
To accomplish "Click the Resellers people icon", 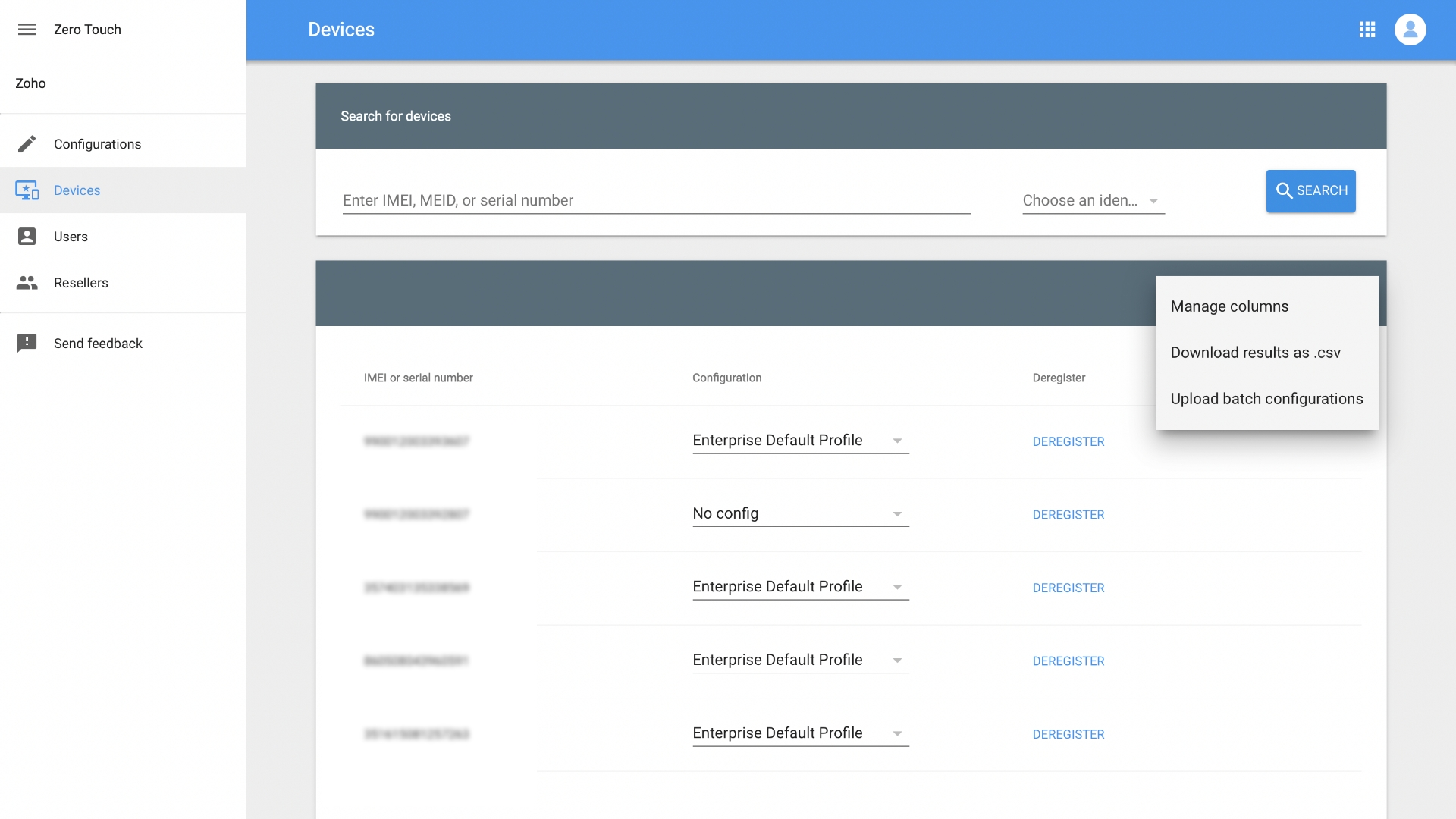I will coord(27,283).
